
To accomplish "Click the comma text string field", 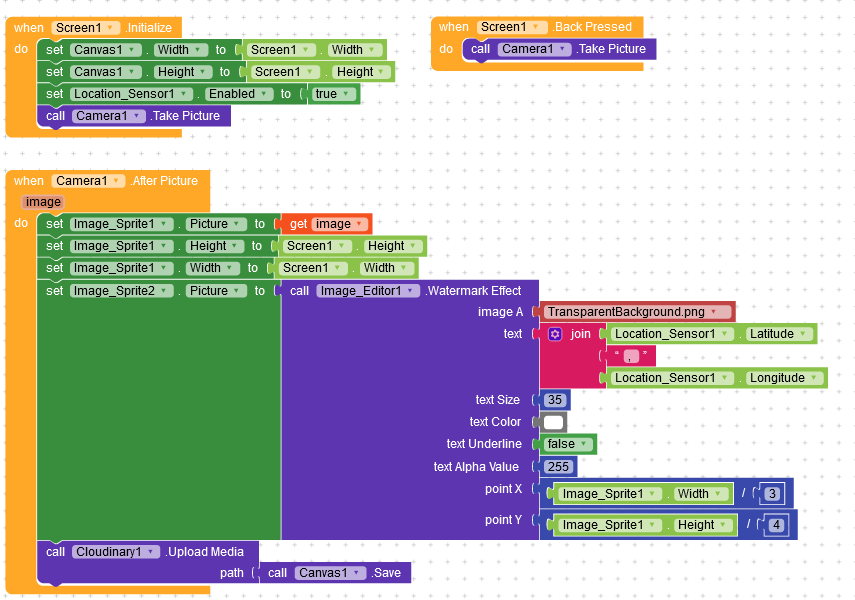I will tap(631, 356).
